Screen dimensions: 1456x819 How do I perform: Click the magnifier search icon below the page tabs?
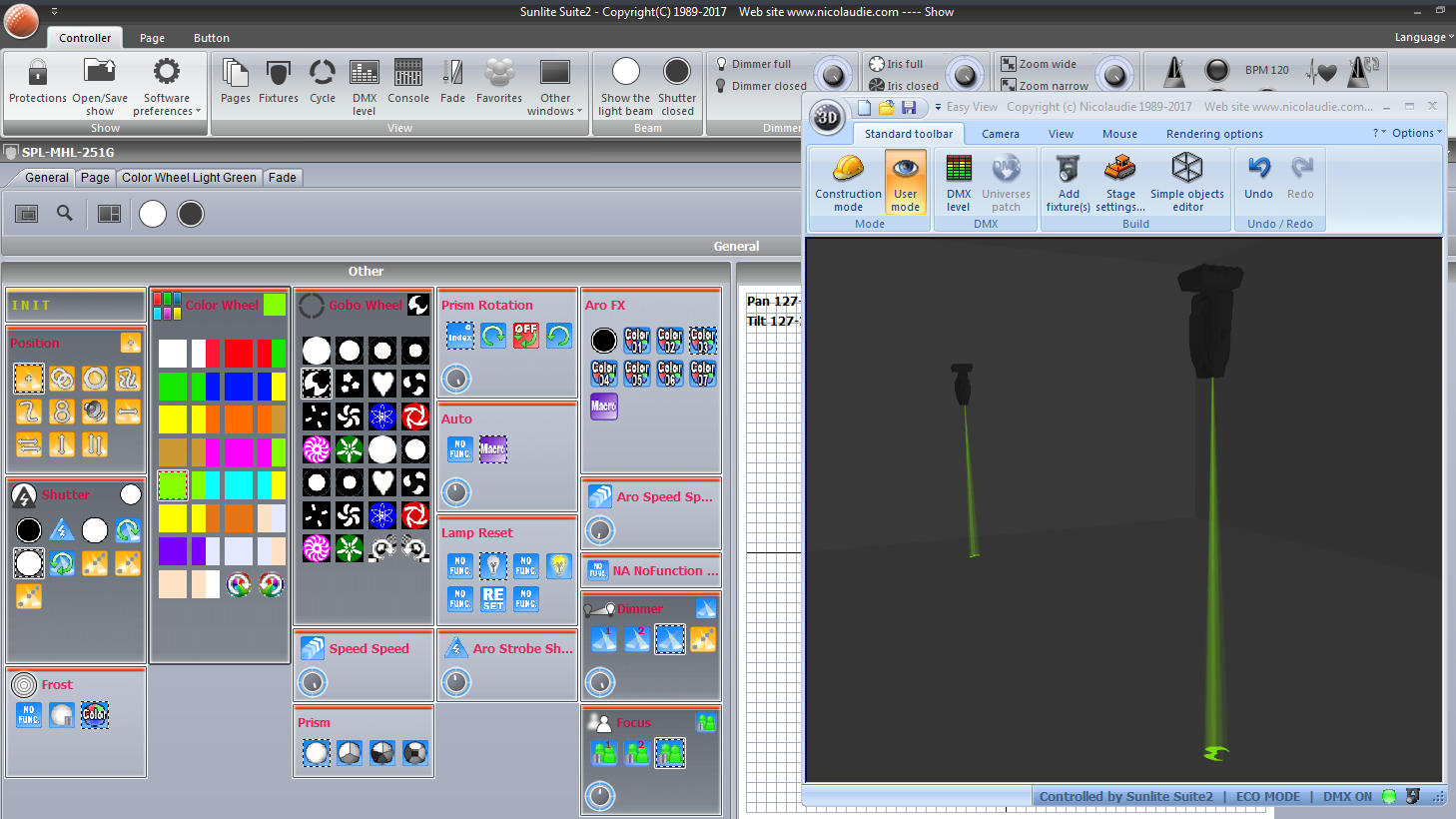point(65,213)
